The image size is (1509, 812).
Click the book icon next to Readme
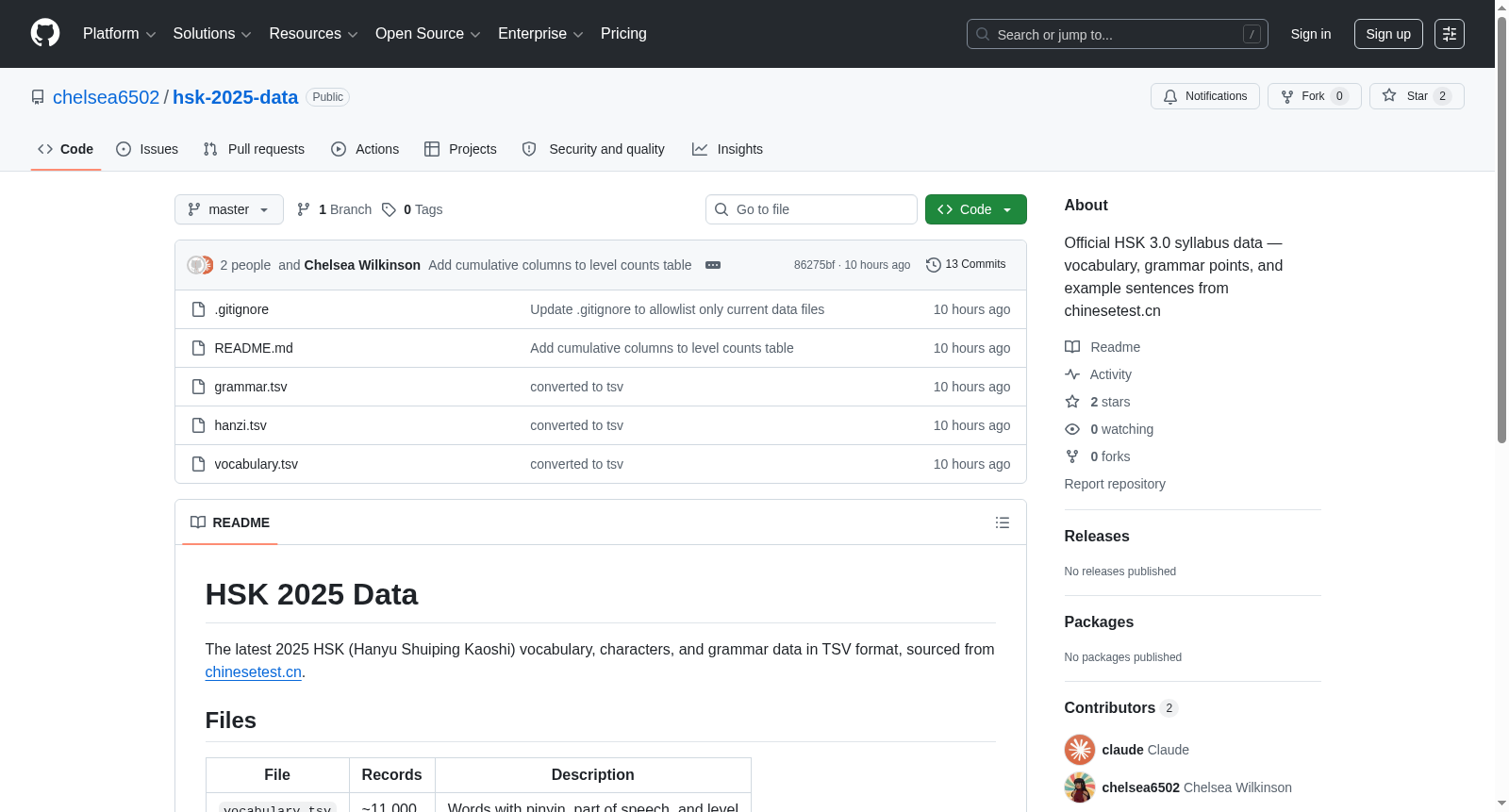pyautogui.click(x=1072, y=347)
